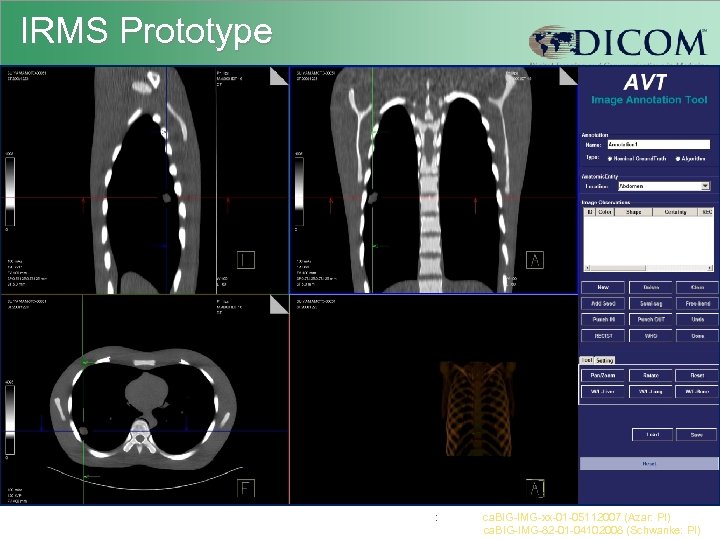
Task: Select the Pan/Zoom tool
Action: coord(603,376)
